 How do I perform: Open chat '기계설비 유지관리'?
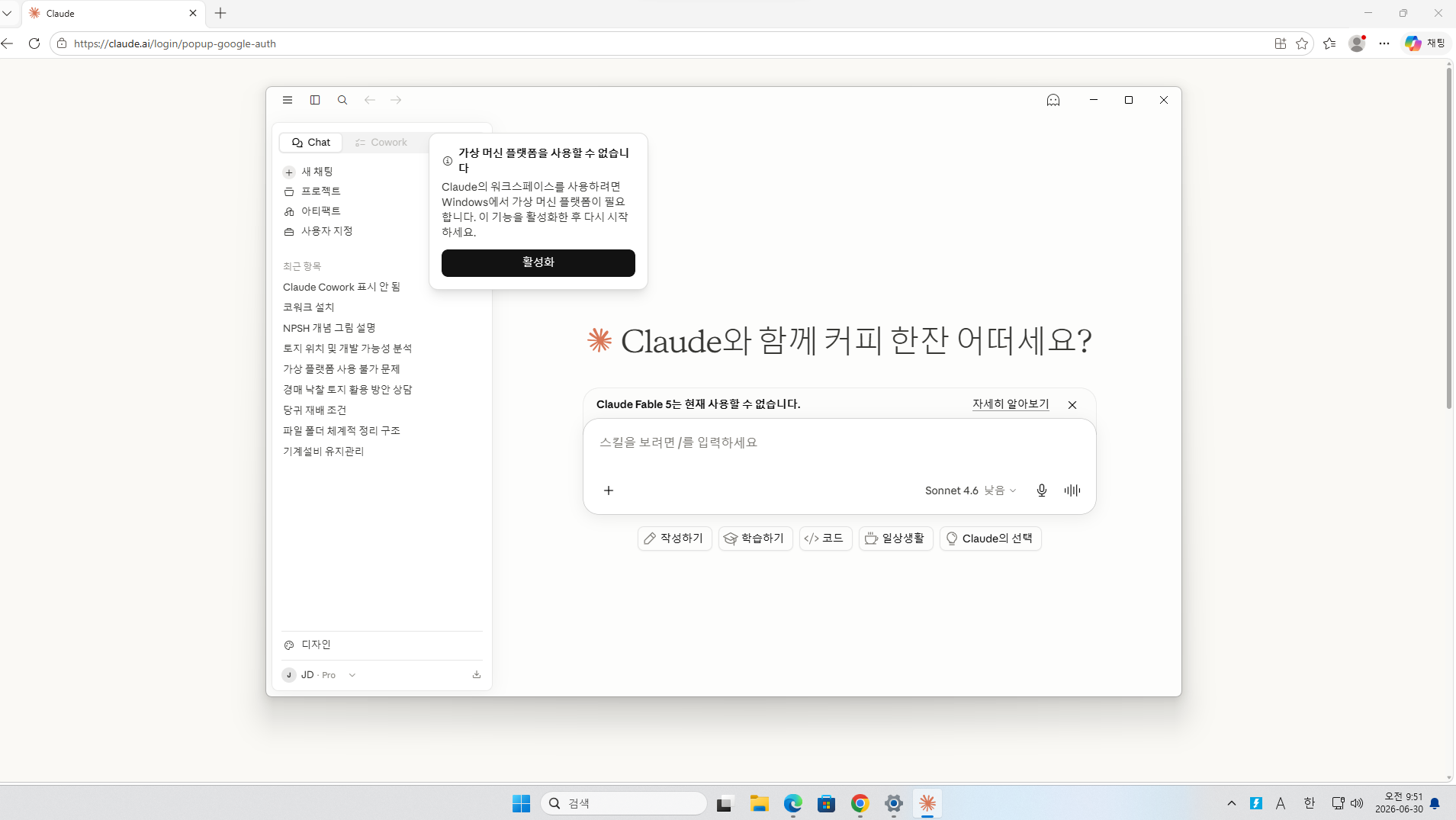[x=323, y=452]
